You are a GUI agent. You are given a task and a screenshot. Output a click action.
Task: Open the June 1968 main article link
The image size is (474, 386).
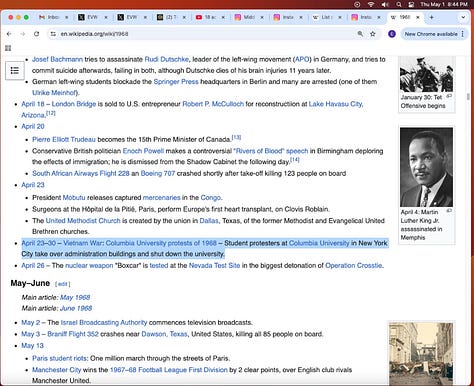(76, 308)
